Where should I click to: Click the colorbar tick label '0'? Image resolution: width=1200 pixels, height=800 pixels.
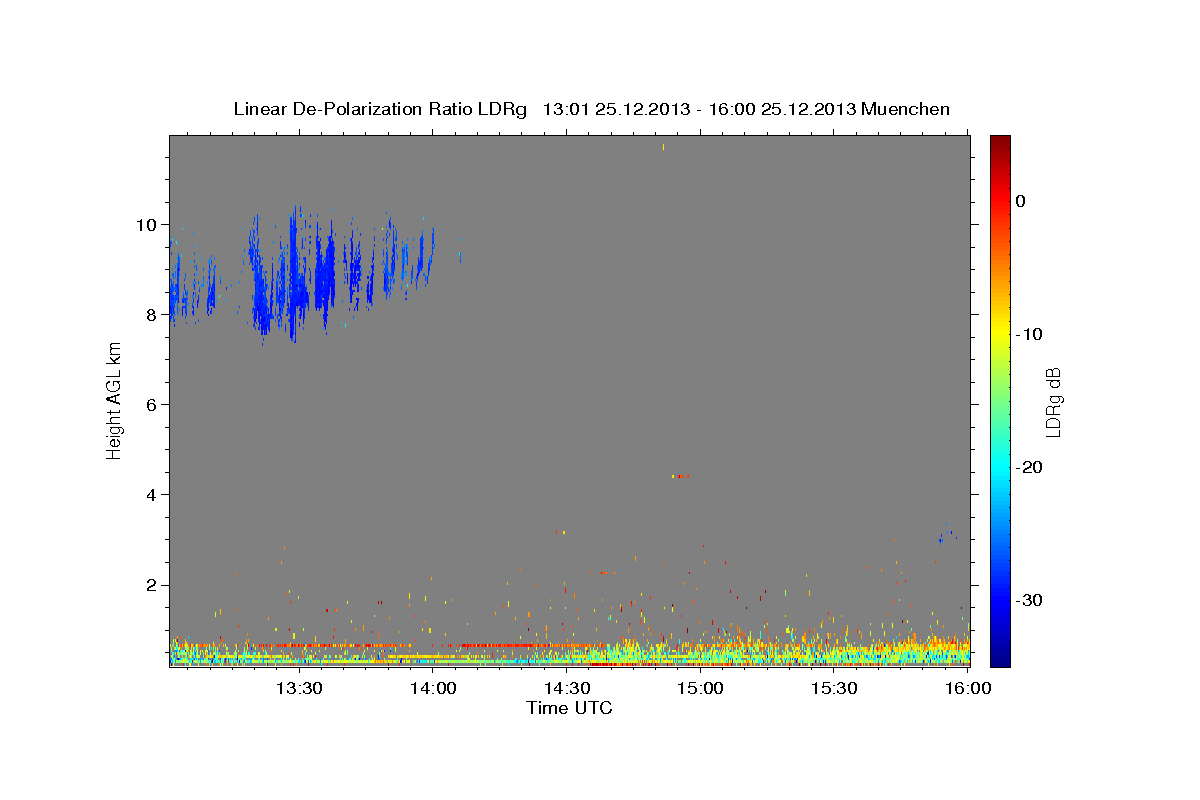point(1021,201)
